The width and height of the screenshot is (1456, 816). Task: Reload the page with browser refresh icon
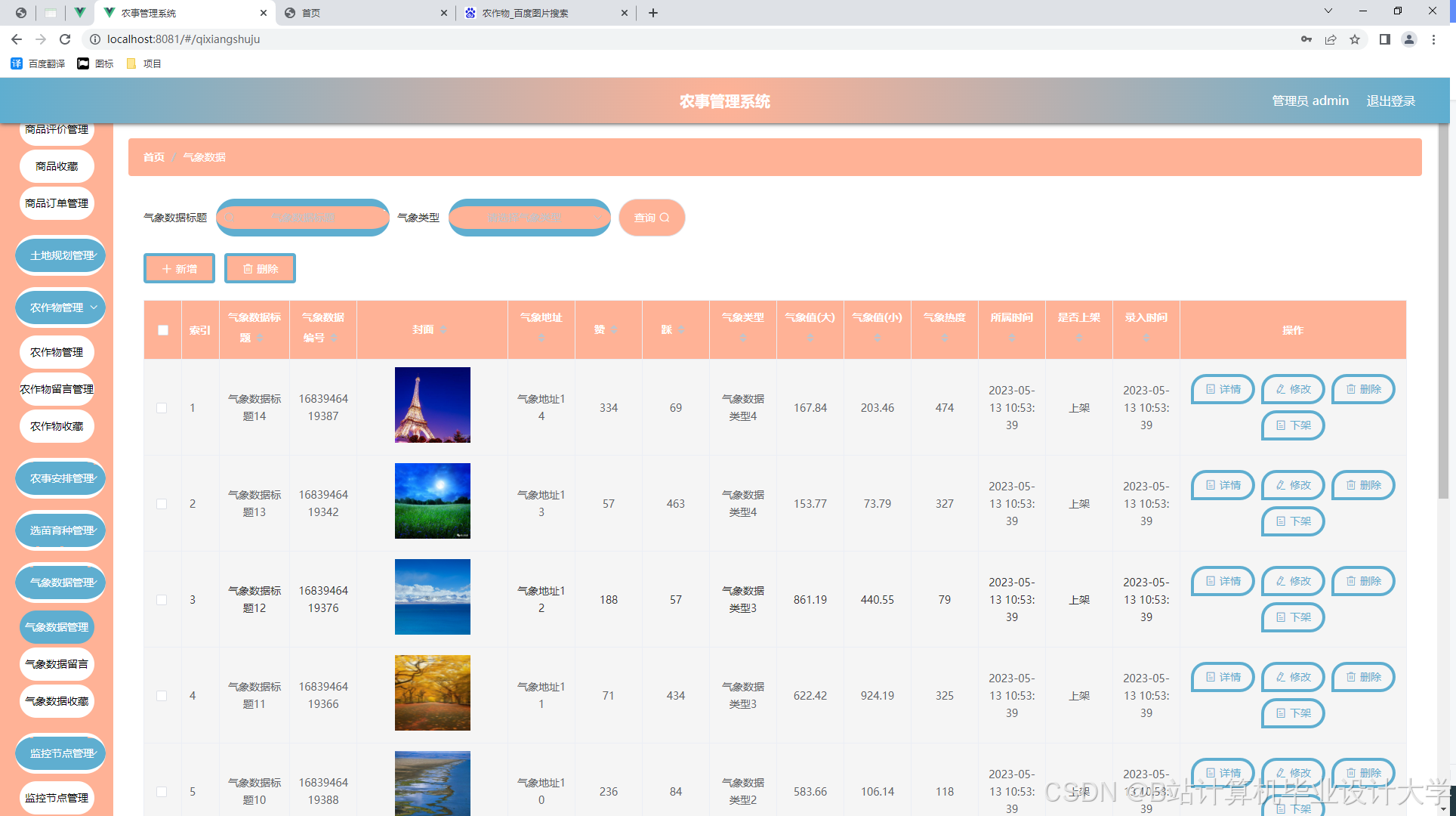[65, 39]
